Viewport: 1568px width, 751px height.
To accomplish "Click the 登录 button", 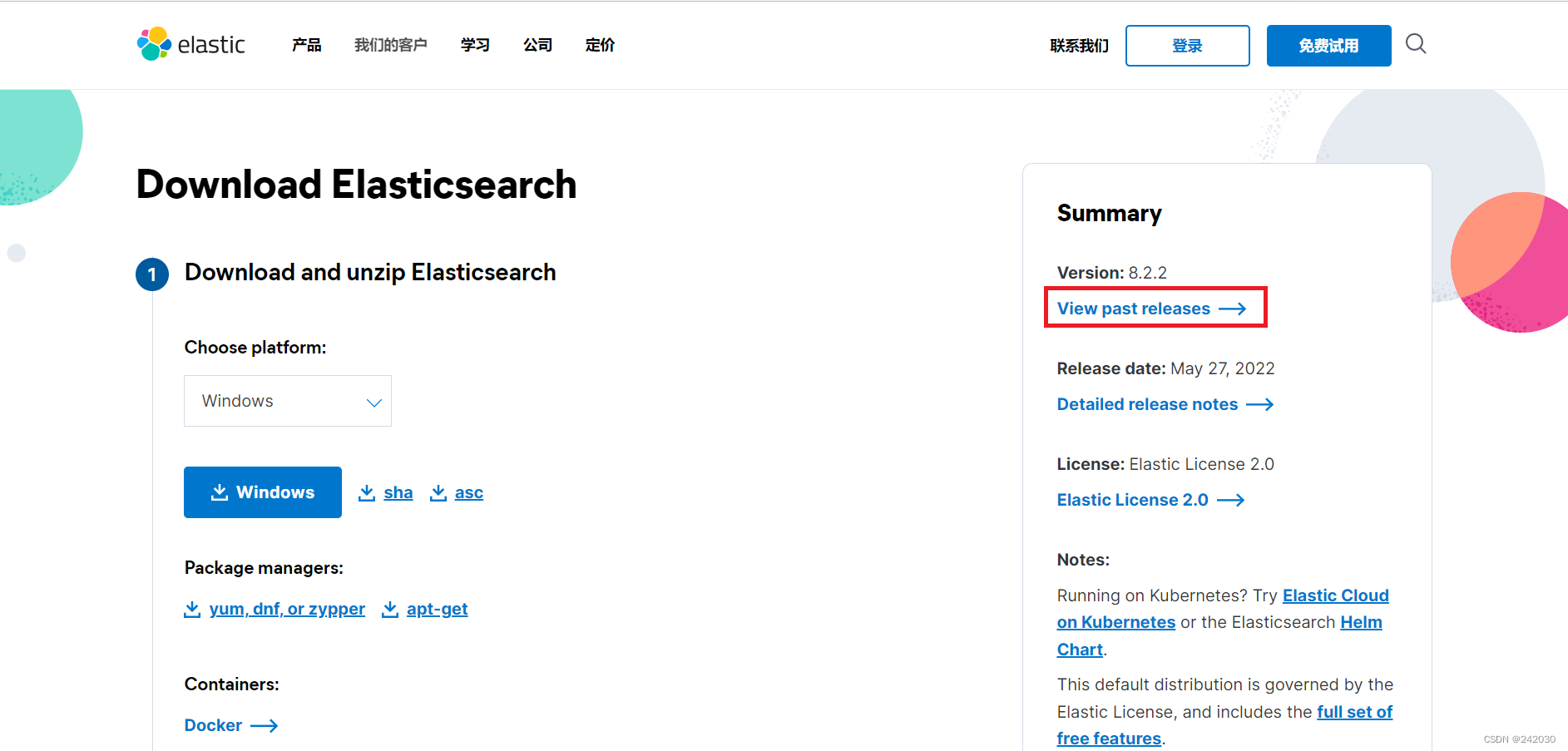I will (1187, 46).
